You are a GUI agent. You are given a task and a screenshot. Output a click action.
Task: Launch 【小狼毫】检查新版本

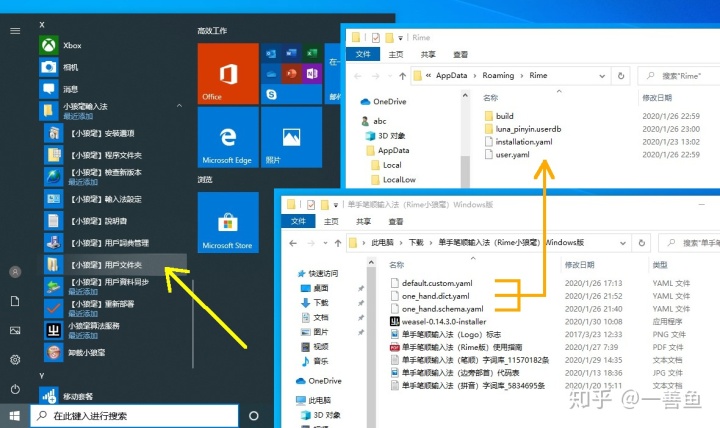pos(115,177)
